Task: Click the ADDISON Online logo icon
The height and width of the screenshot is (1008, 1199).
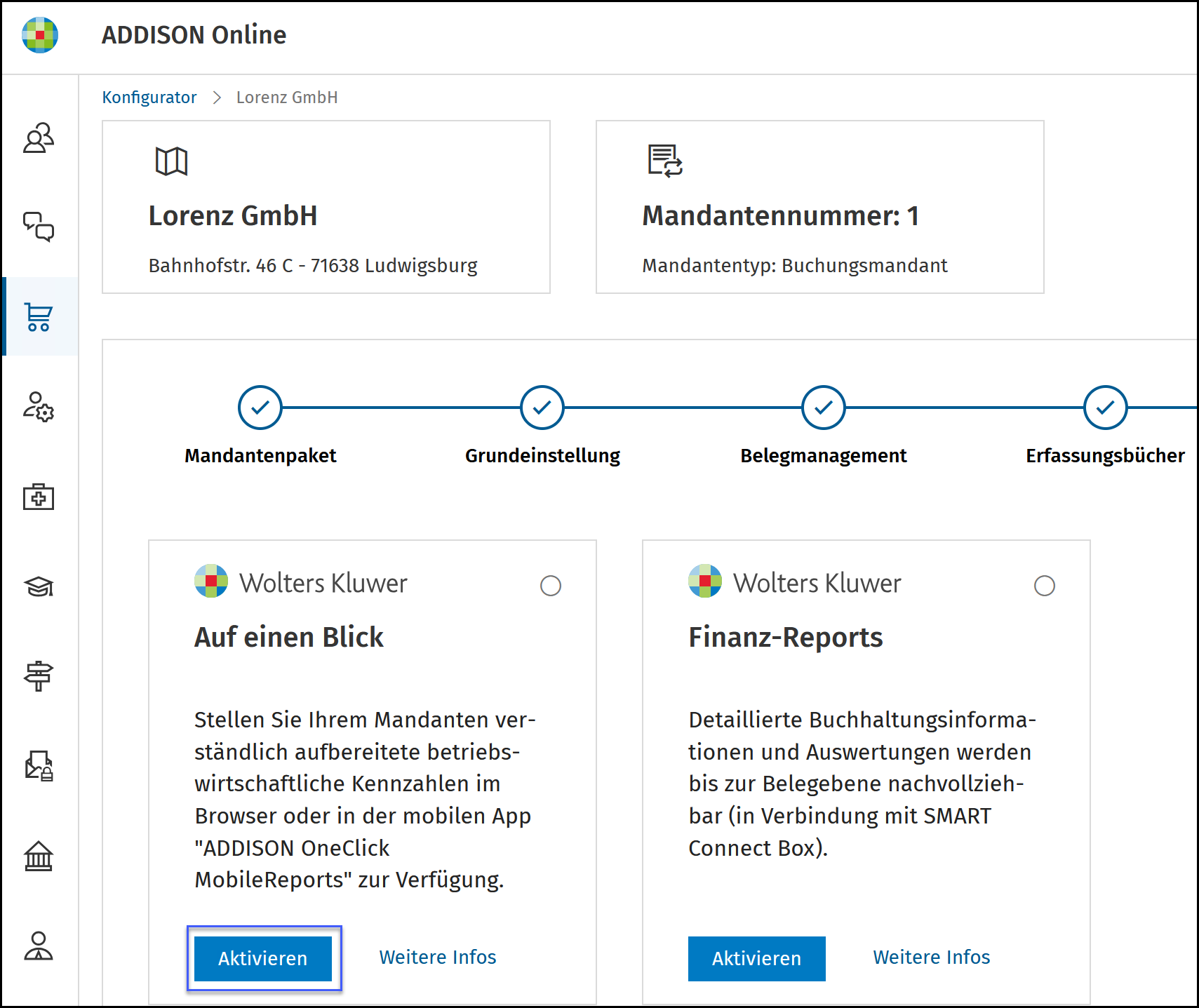Action: [x=40, y=35]
